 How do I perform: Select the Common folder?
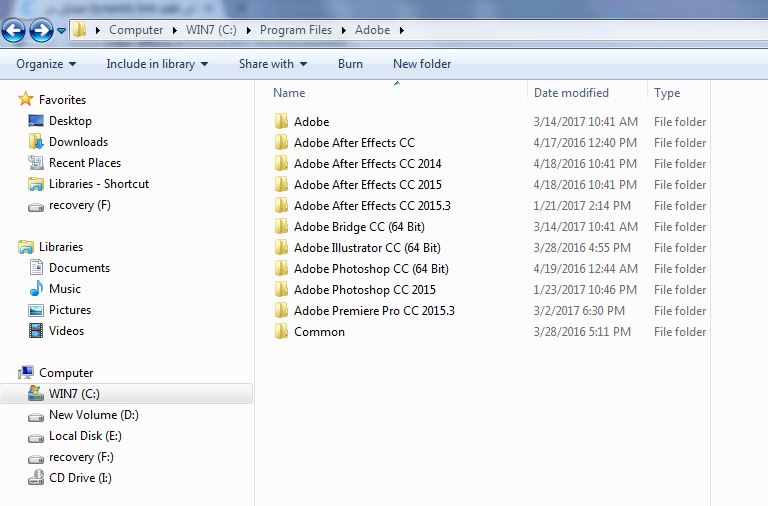(319, 332)
